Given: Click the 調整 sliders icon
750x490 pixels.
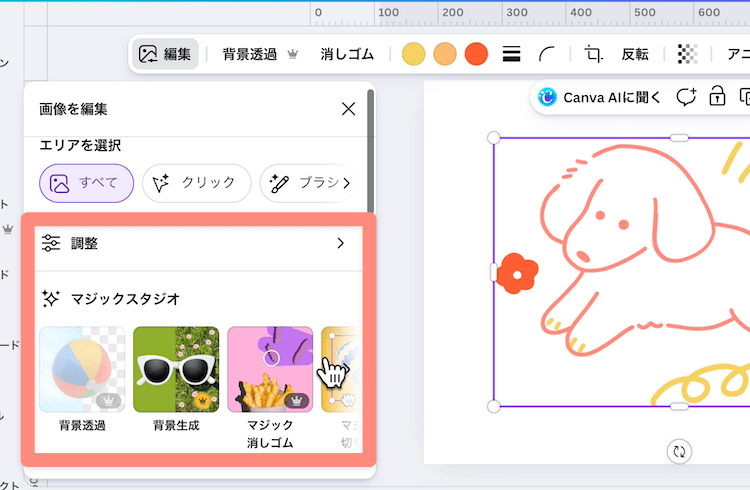Looking at the screenshot, I should (x=51, y=243).
